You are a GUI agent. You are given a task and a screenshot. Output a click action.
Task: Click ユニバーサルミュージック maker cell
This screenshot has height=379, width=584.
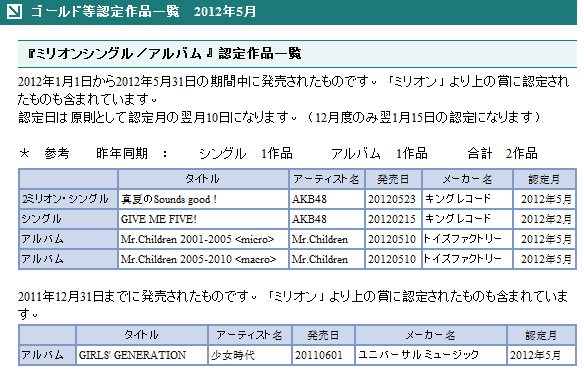pyautogui.click(x=431, y=355)
